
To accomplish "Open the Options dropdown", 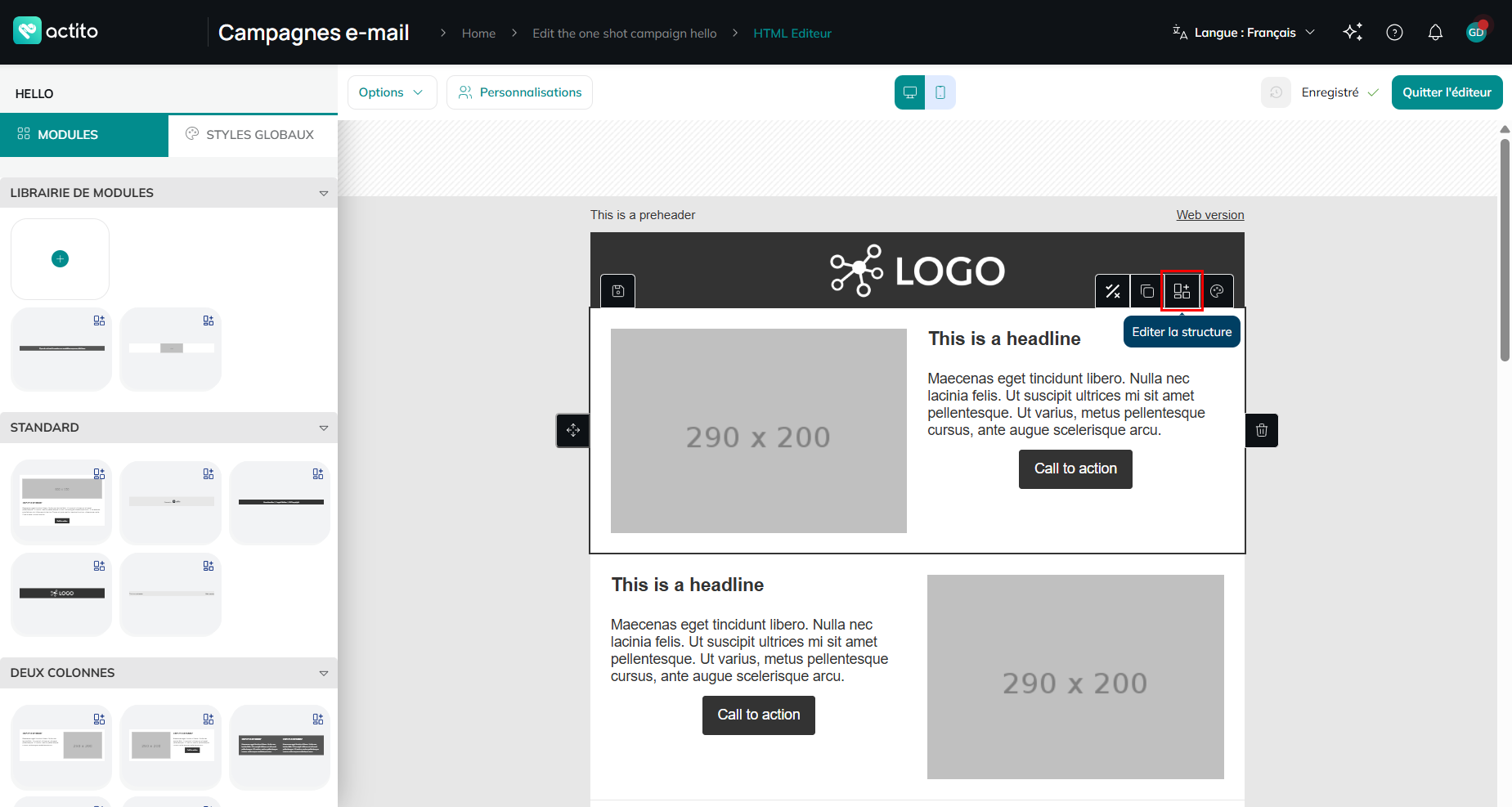I will (x=392, y=92).
